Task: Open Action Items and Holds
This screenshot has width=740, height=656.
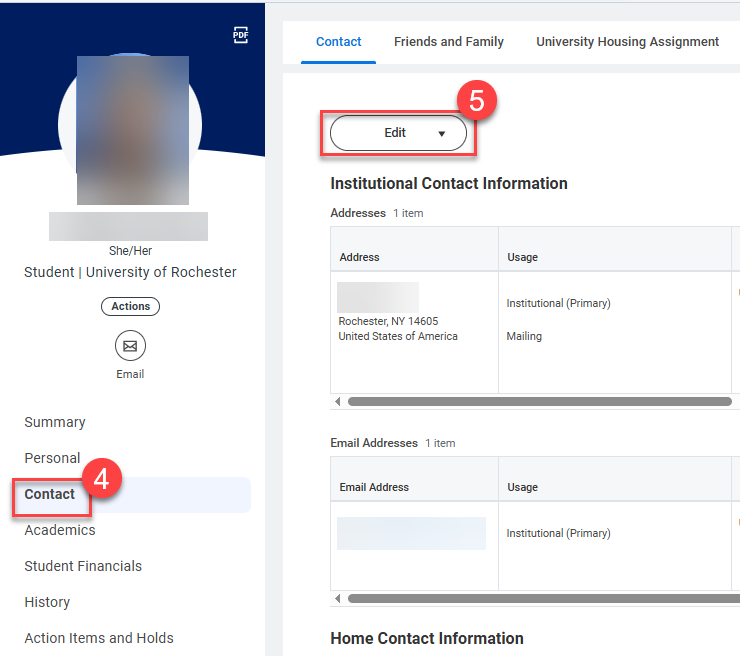Action: pos(99,638)
